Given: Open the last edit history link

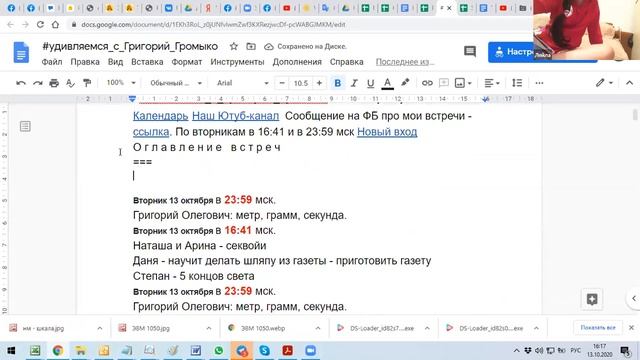Looking at the screenshot, I should click(404, 62).
